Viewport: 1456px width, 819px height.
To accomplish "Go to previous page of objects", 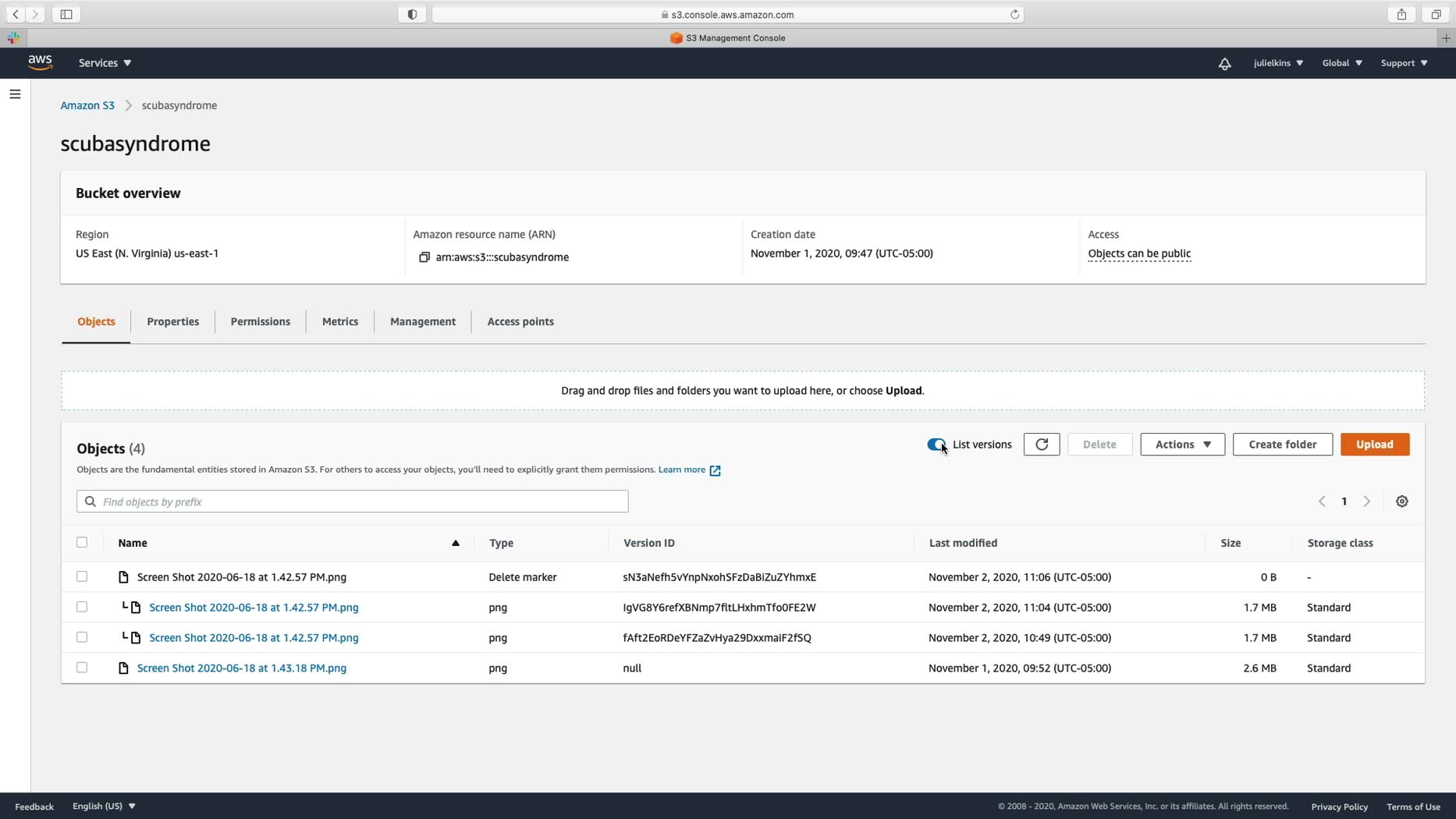I will pyautogui.click(x=1322, y=502).
